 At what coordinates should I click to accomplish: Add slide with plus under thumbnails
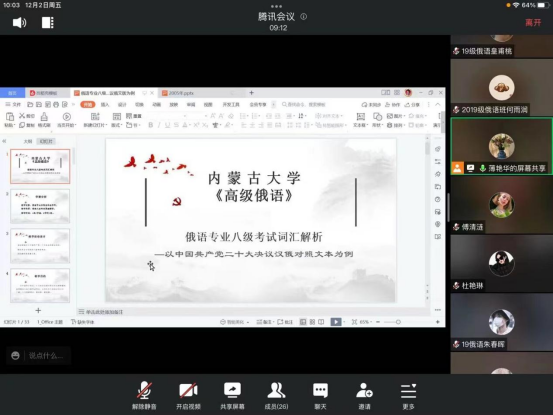[38, 310]
